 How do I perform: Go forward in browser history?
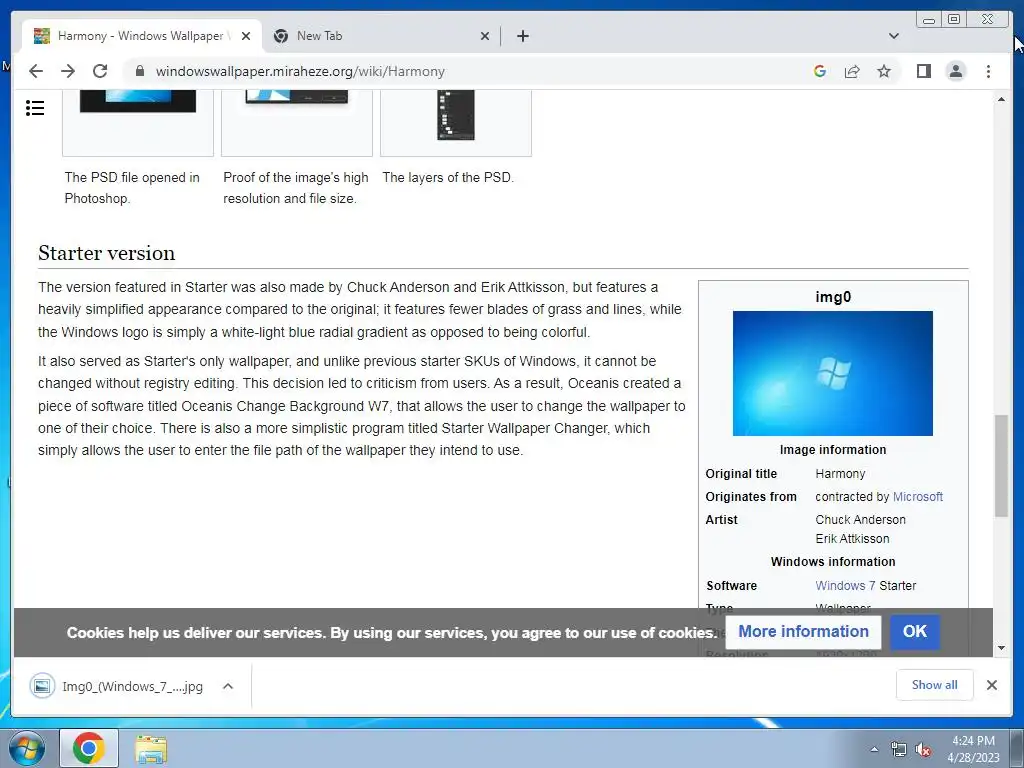click(68, 71)
